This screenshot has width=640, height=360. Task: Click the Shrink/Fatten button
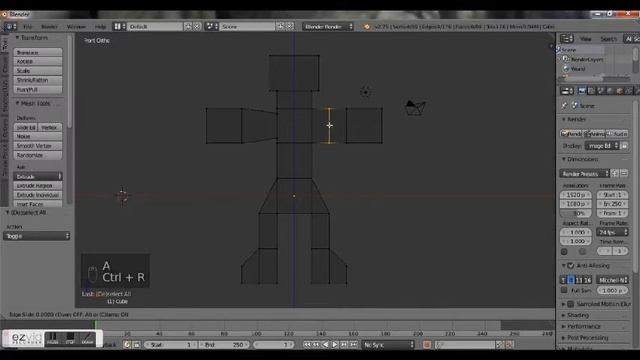point(38,80)
